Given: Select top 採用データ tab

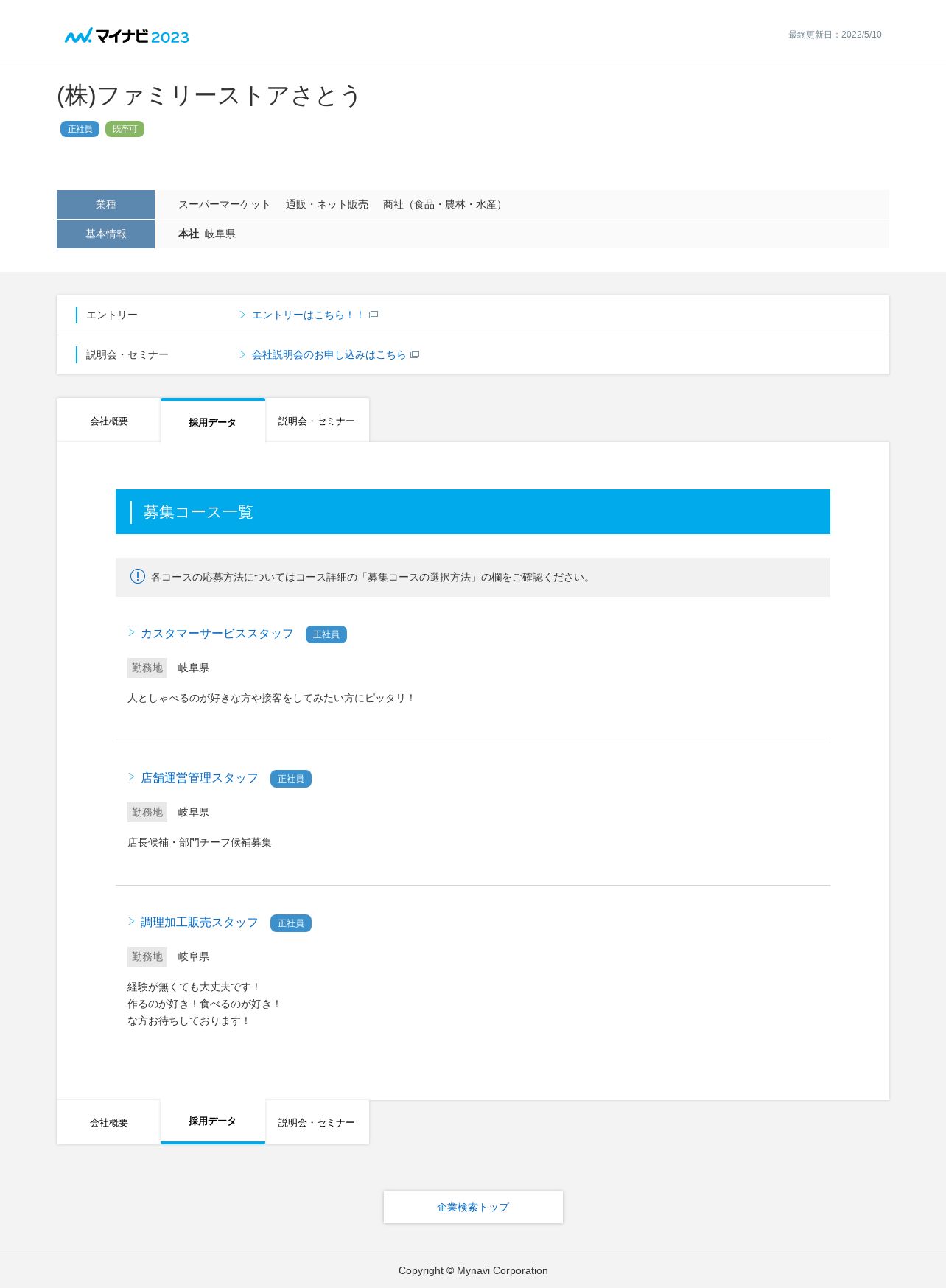Looking at the screenshot, I should point(213,421).
